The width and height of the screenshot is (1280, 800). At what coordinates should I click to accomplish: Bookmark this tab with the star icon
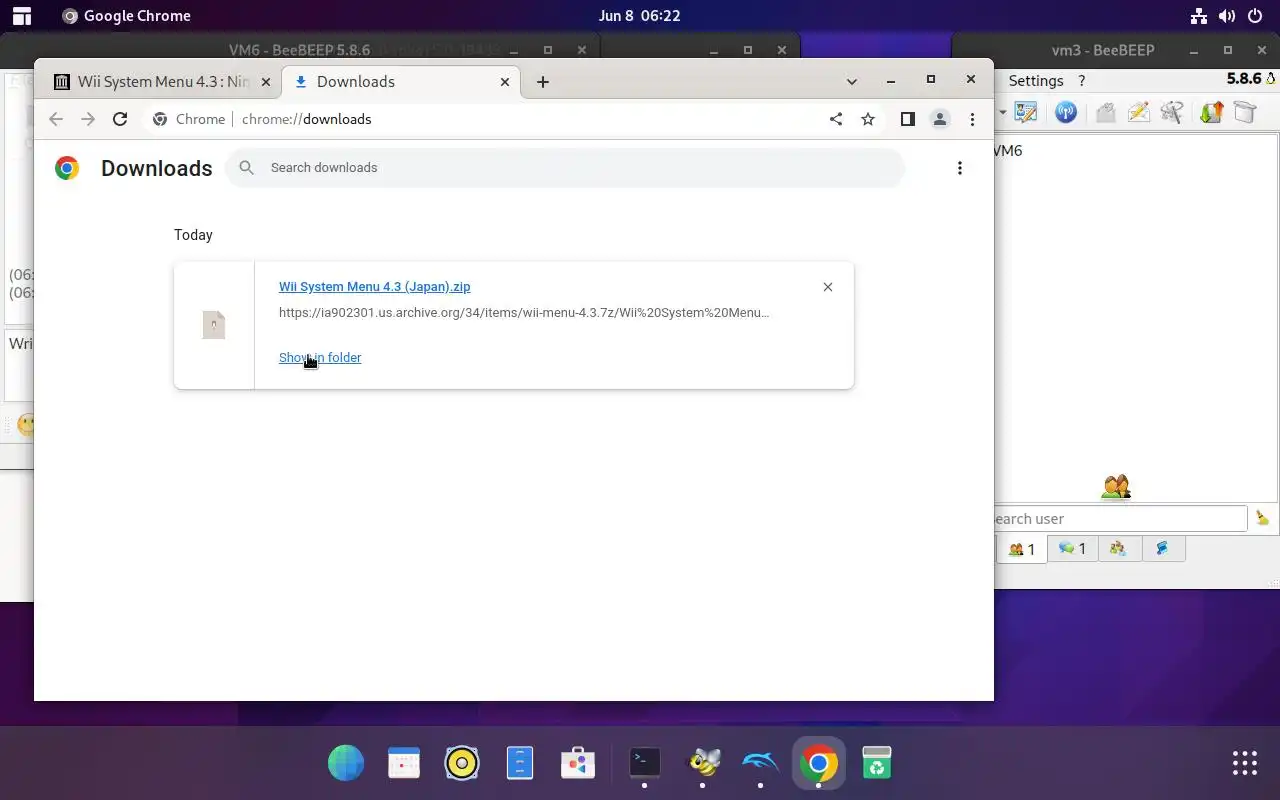[868, 119]
